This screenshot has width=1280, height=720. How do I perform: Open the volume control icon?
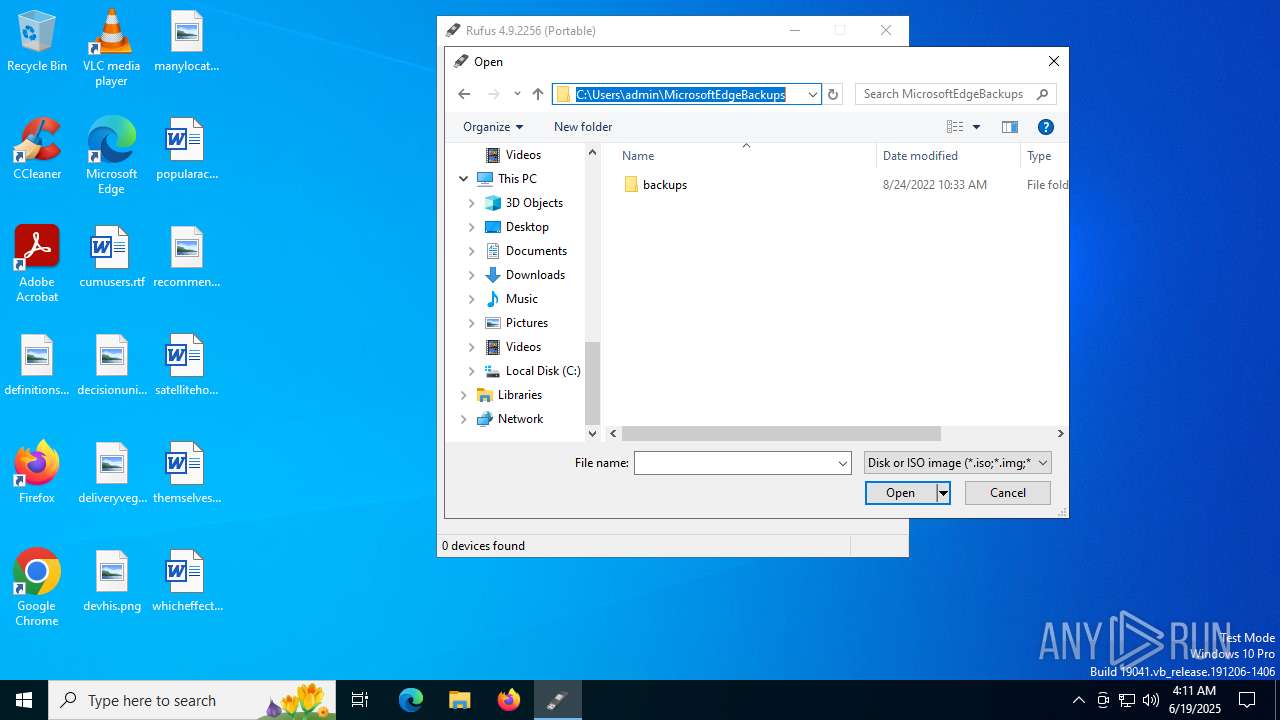[x=1151, y=700]
